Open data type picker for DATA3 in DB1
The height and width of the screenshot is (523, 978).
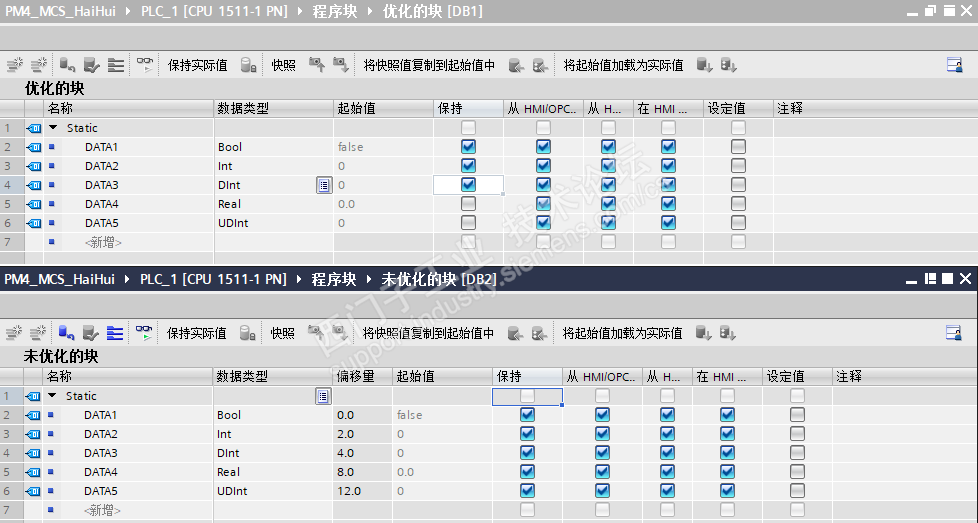pyautogui.click(x=324, y=185)
